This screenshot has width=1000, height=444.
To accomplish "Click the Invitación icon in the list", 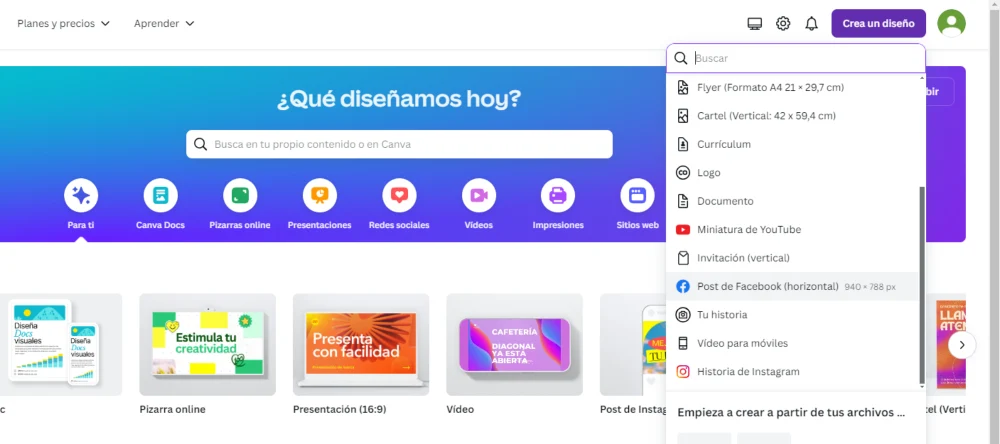I will click(683, 258).
